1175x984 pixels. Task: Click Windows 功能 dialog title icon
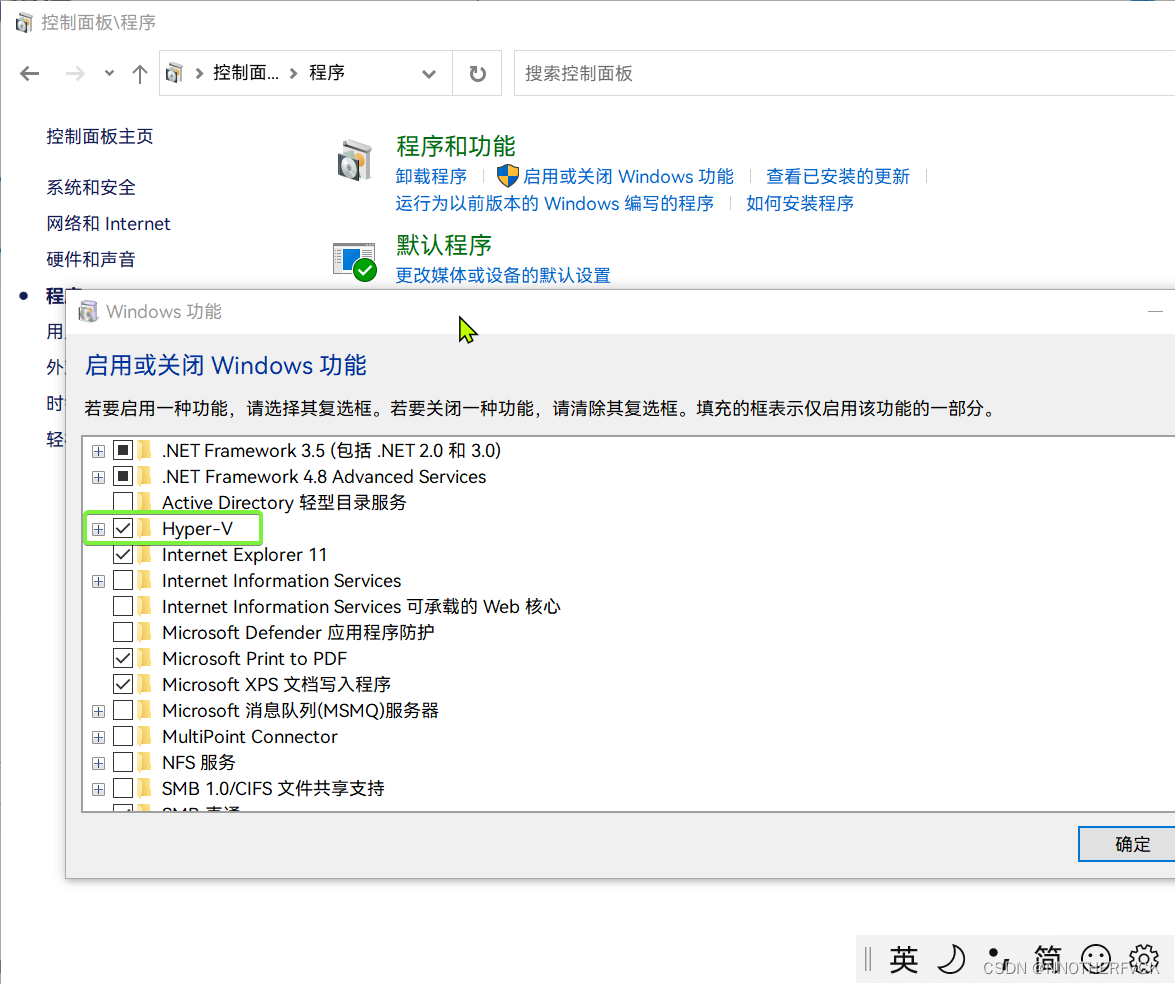point(88,311)
